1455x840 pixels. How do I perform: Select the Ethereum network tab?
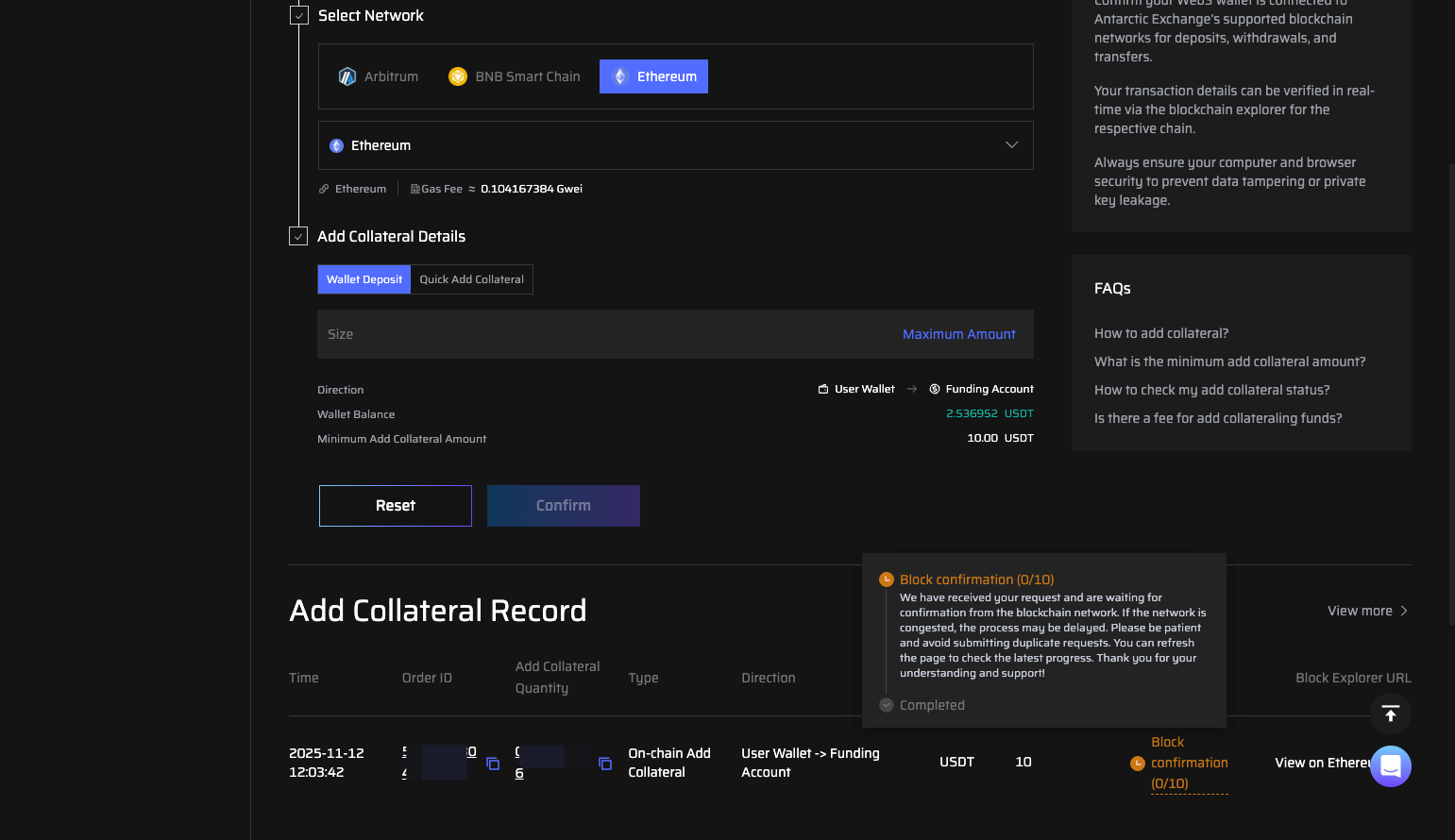click(x=653, y=76)
